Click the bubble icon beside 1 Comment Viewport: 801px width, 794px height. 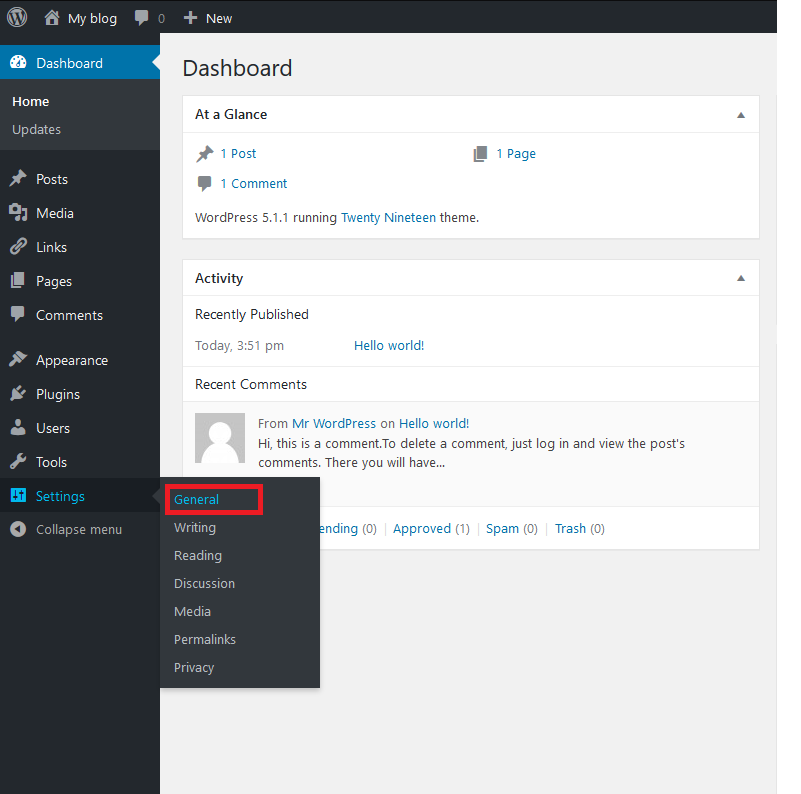(204, 183)
